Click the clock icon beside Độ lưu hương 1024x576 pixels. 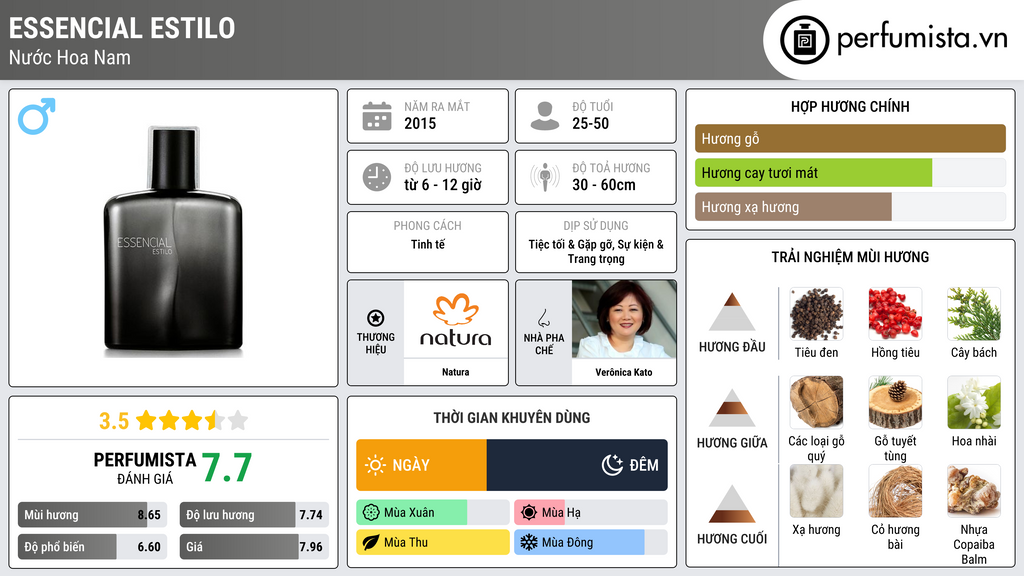377,177
